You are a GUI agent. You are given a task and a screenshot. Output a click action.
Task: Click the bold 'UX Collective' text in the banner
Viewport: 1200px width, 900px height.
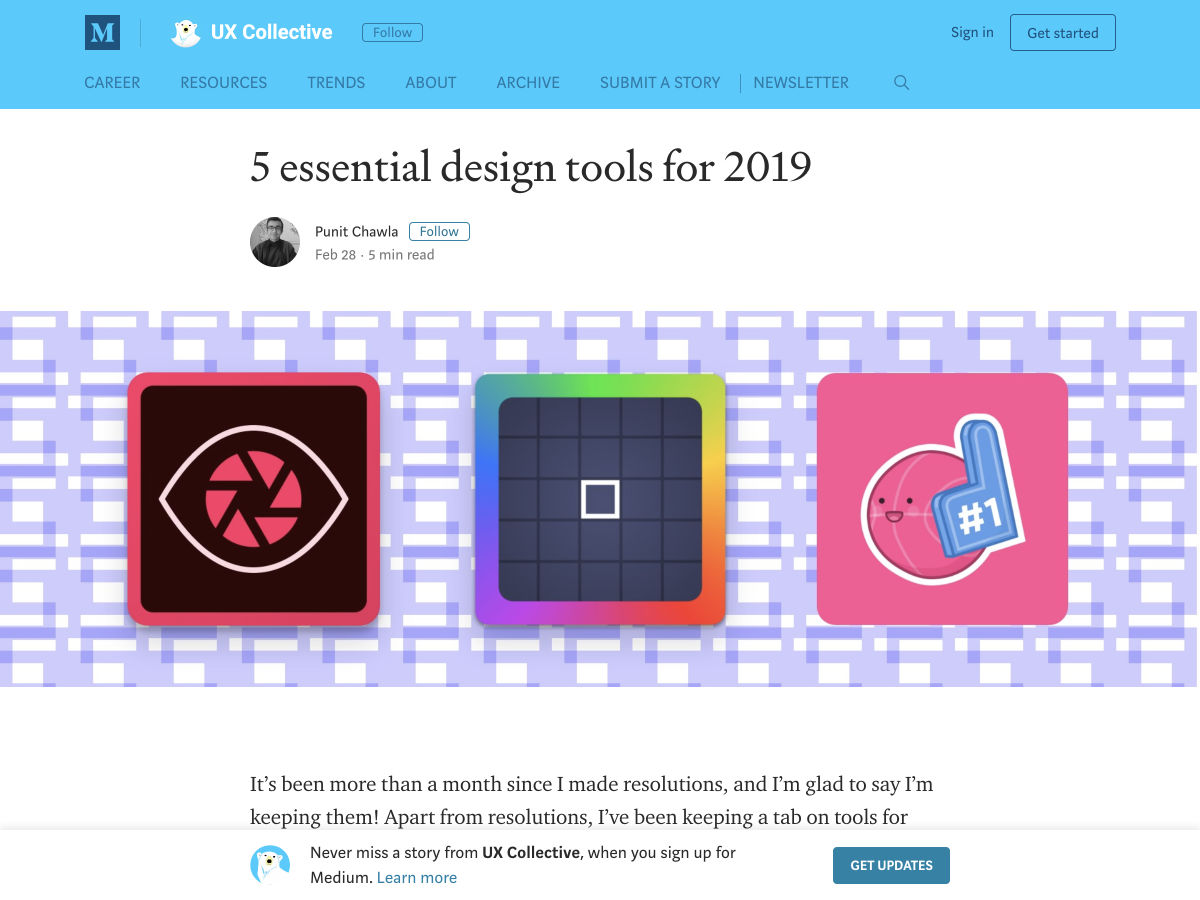(x=531, y=853)
